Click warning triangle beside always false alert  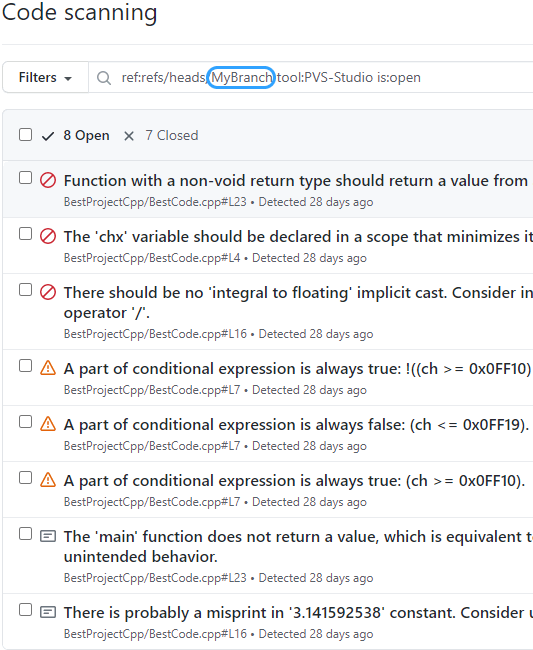48,424
